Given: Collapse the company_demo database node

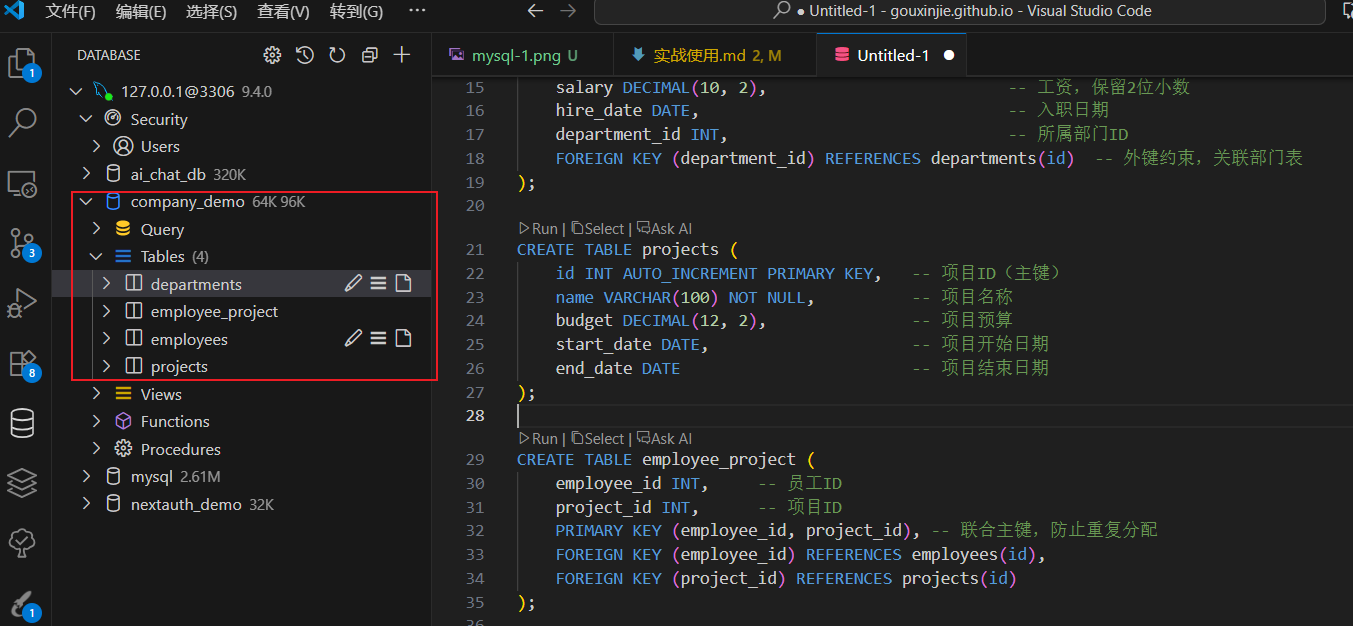Looking at the screenshot, I should tap(86, 201).
